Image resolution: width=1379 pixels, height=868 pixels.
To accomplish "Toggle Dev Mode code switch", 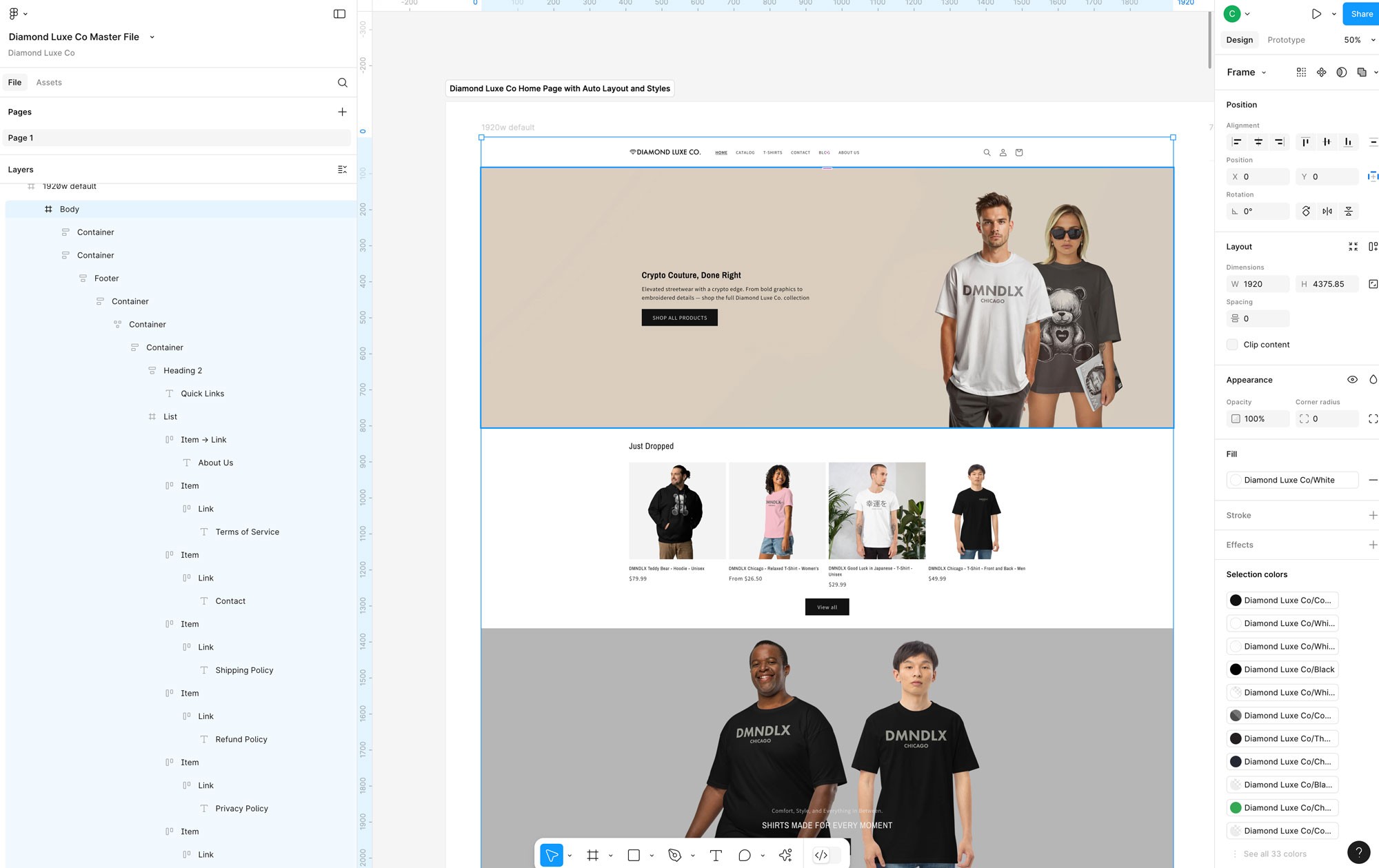I will [827, 855].
